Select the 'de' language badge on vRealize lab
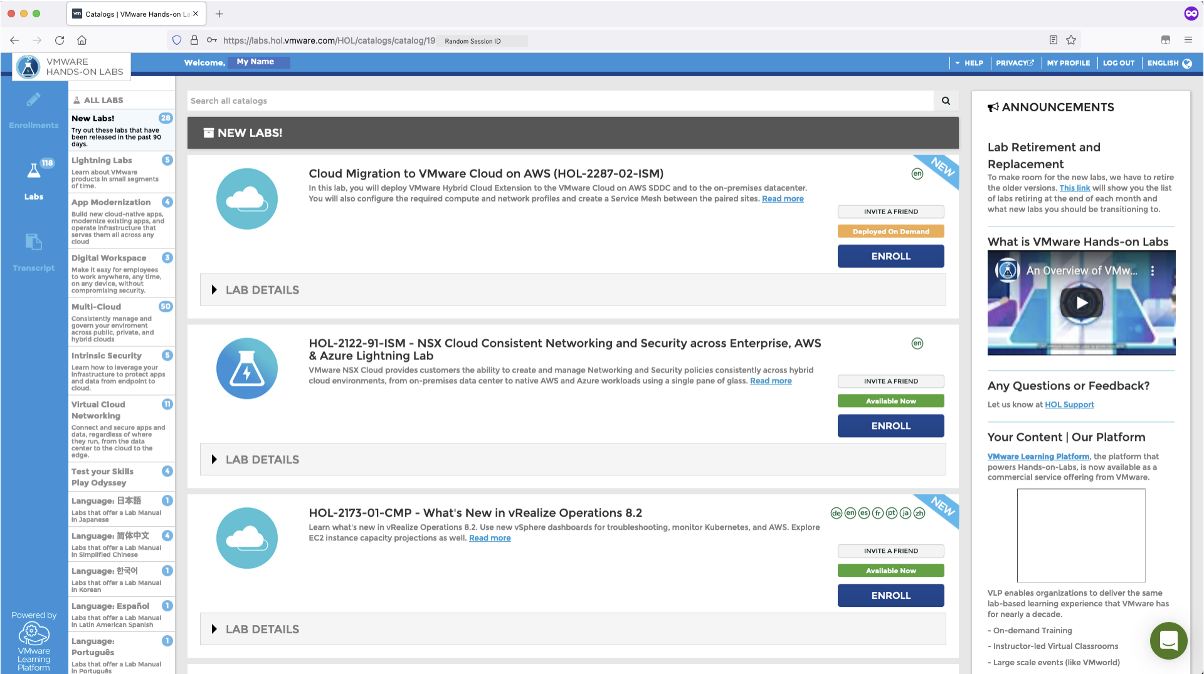 click(836, 513)
